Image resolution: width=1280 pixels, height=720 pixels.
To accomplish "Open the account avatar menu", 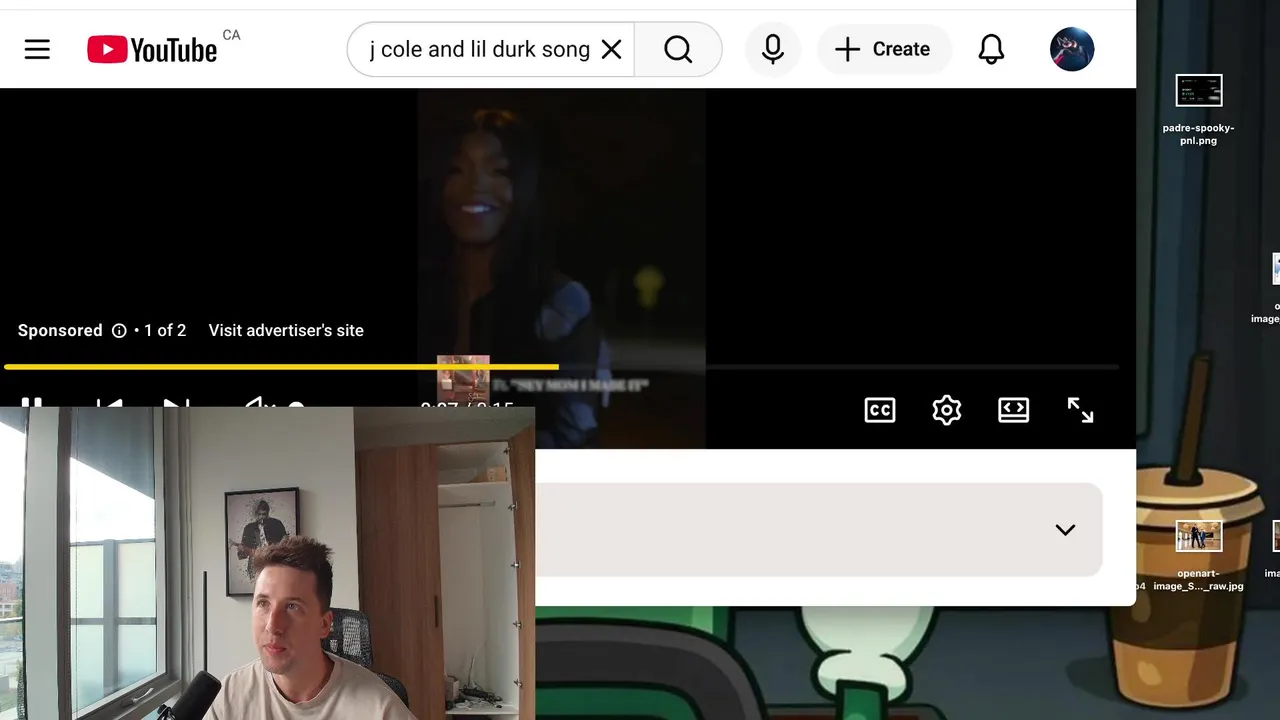I will (x=1072, y=49).
